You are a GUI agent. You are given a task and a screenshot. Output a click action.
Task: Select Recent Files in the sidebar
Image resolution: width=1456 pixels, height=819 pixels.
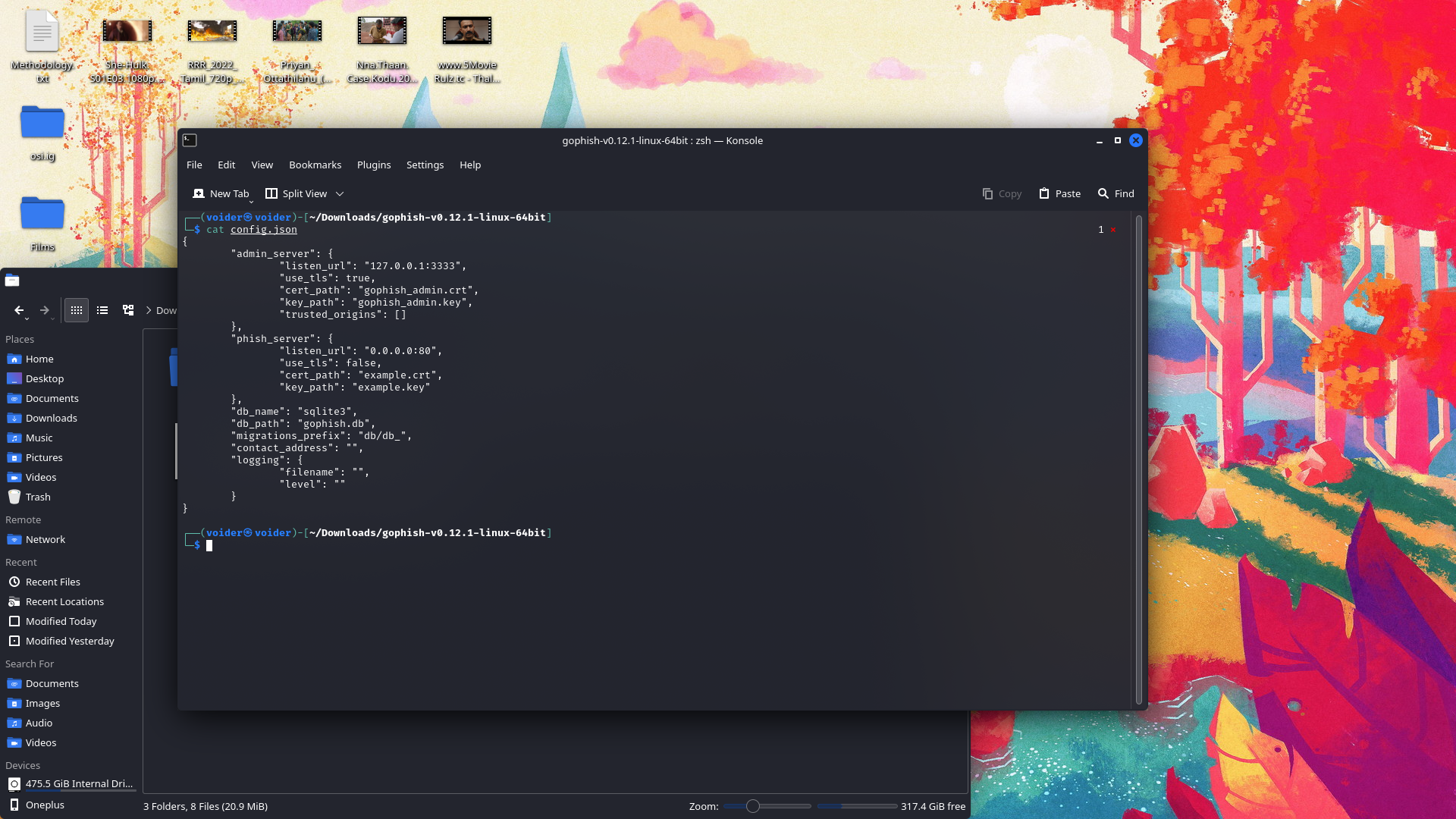(52, 582)
